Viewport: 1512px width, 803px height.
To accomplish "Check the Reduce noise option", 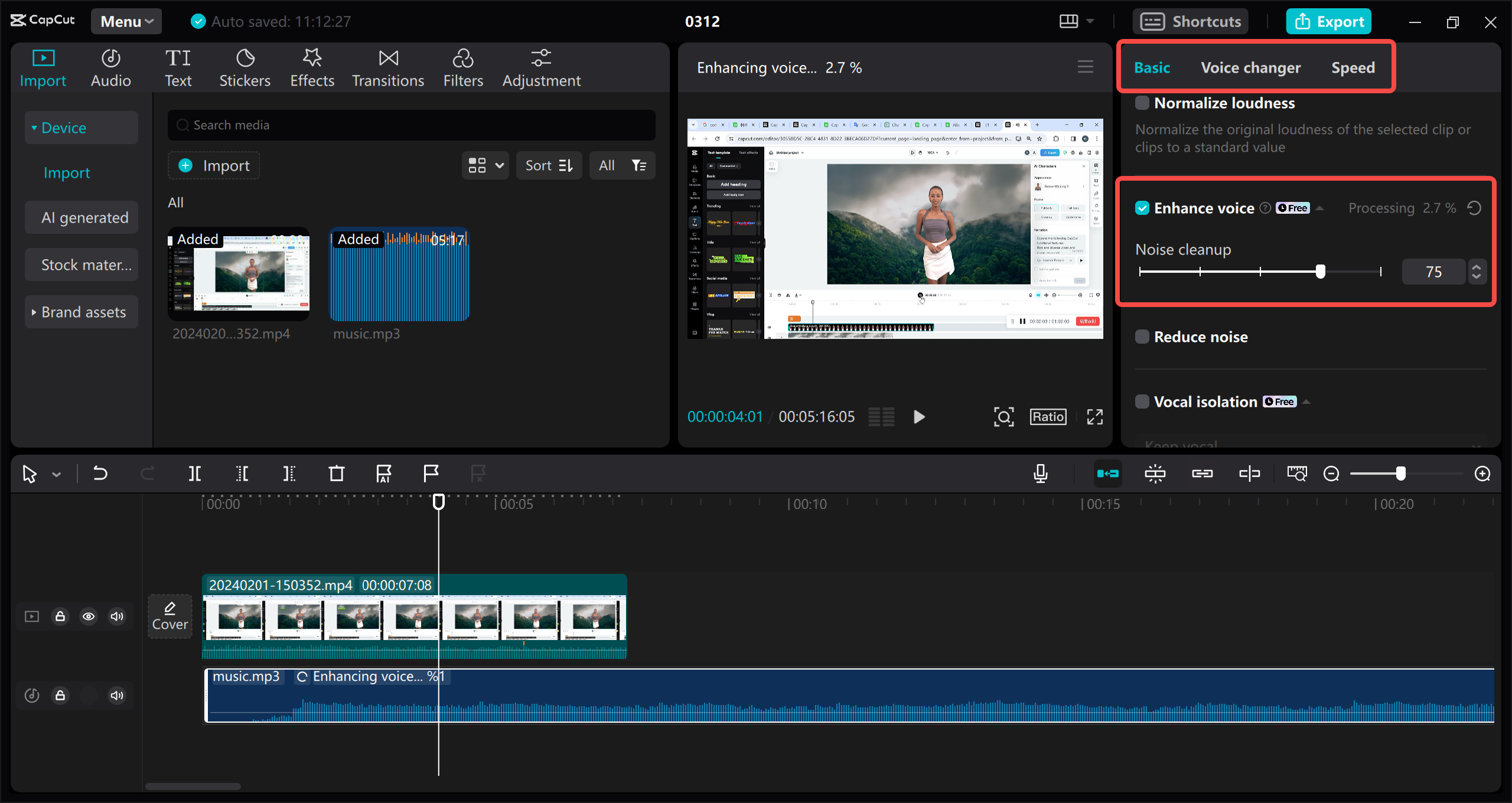I will pos(1142,337).
